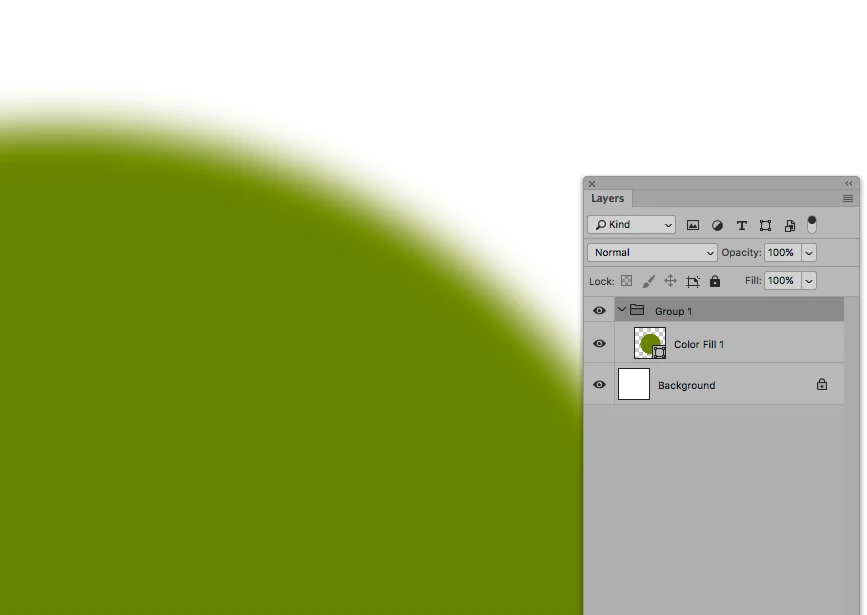Select the Background layer thumbnail
This screenshot has height=615, width=867.
coord(634,384)
